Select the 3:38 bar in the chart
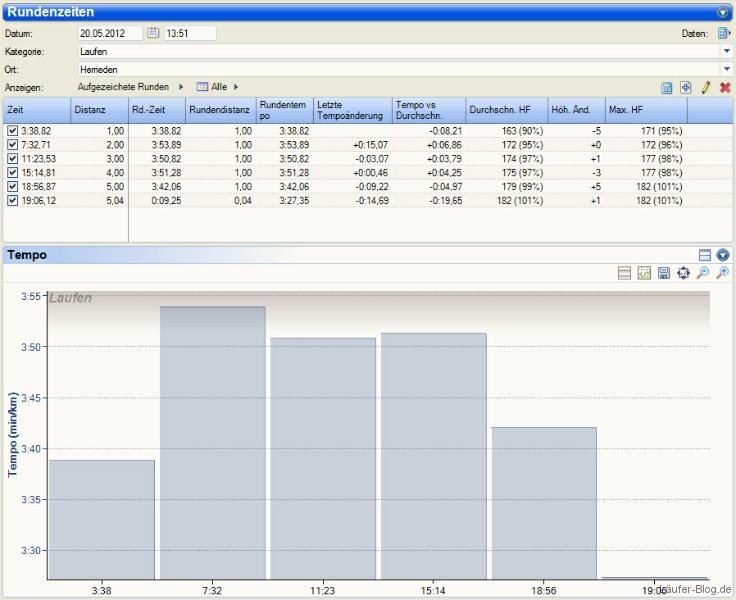 pyautogui.click(x=102, y=520)
